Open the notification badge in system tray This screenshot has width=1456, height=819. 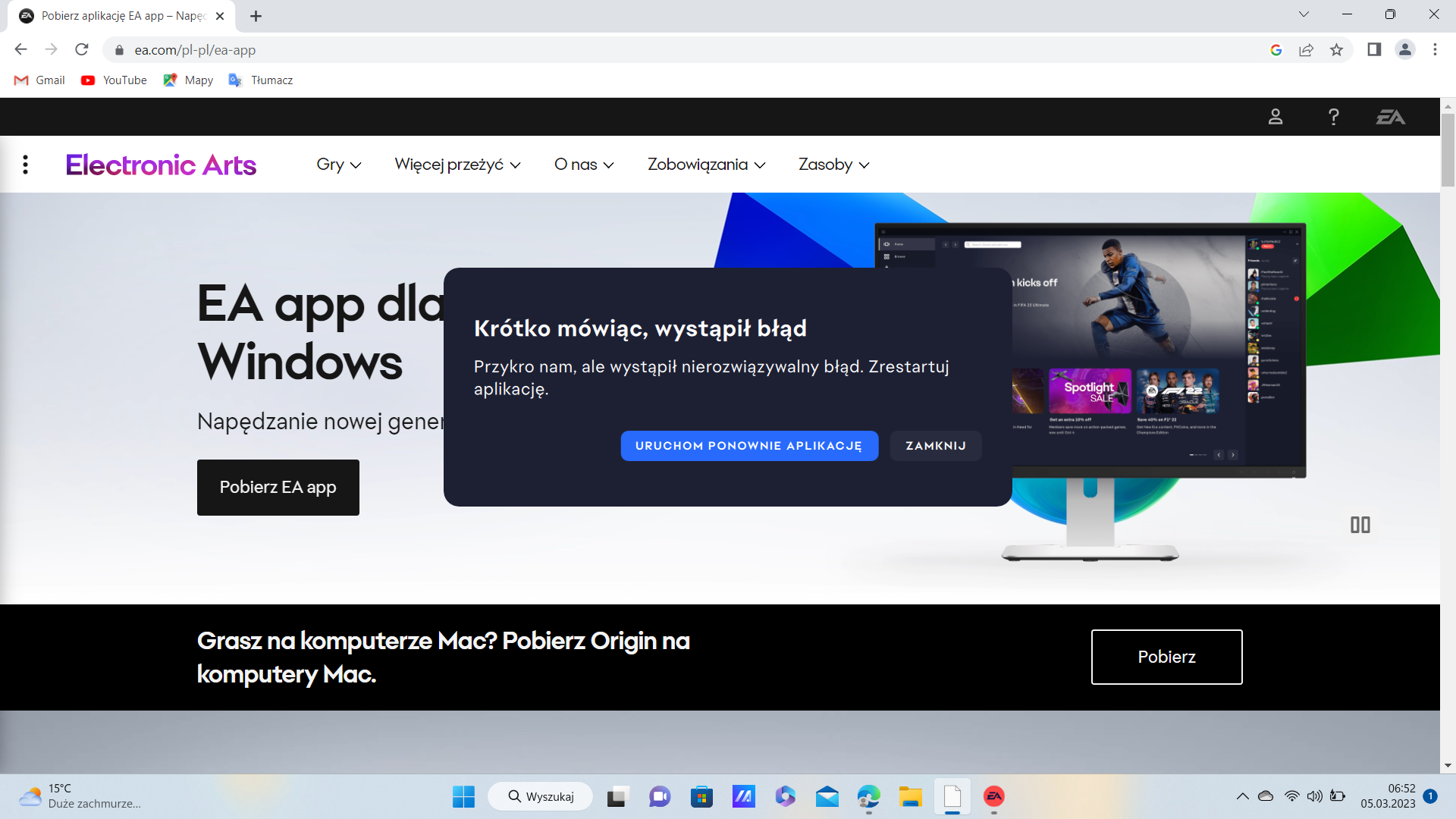tap(1430, 796)
